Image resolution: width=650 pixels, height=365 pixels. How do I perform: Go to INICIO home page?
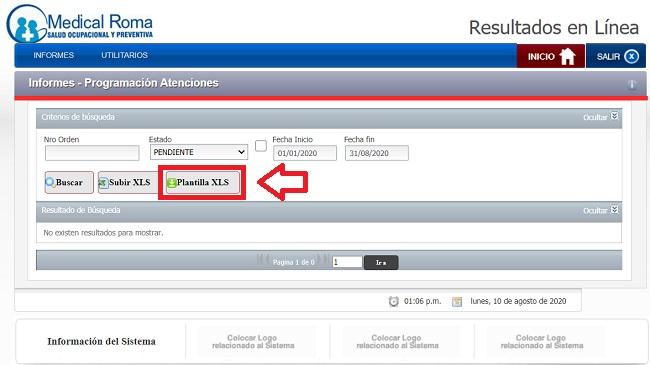[551, 56]
